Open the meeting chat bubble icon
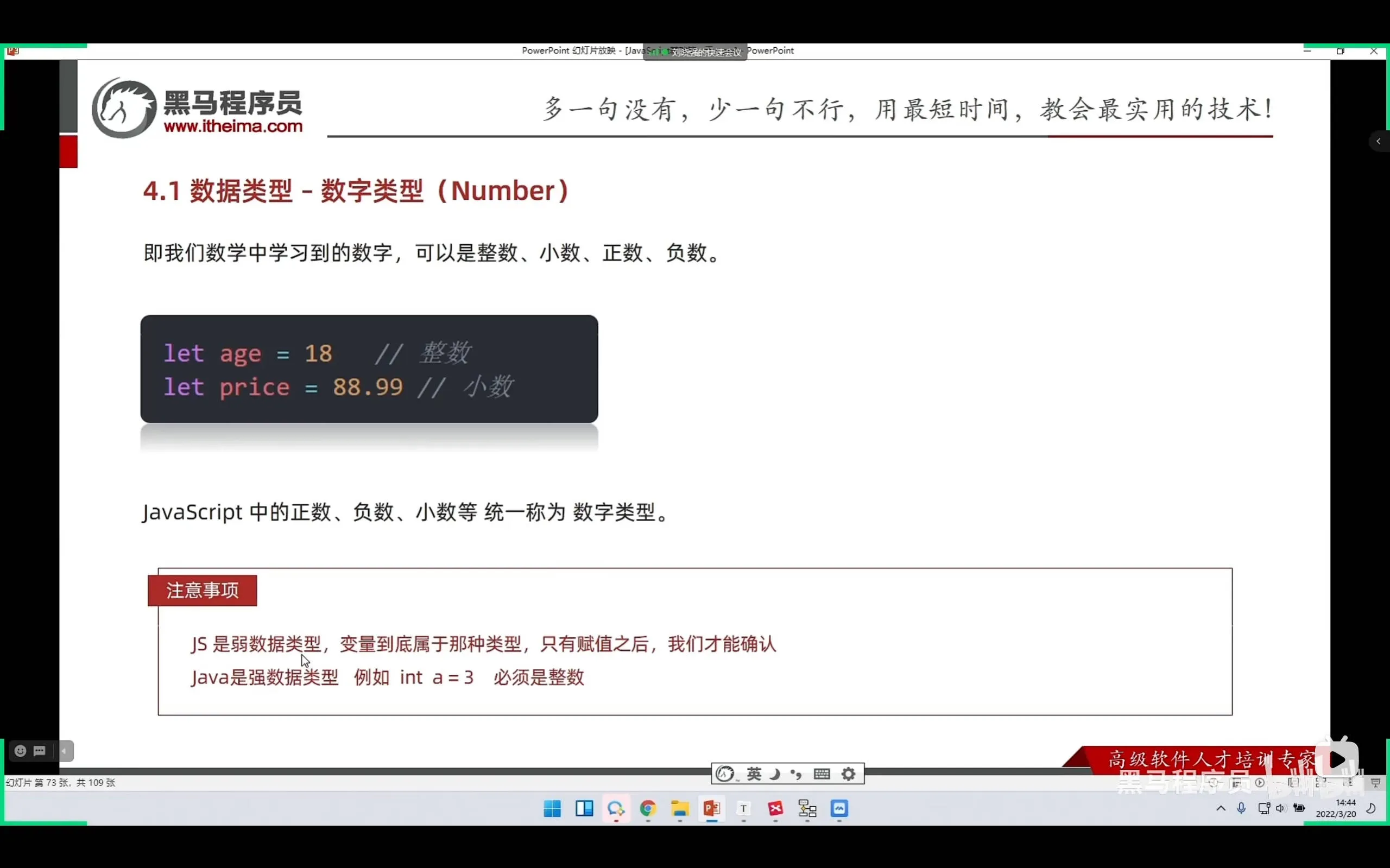 coord(40,751)
